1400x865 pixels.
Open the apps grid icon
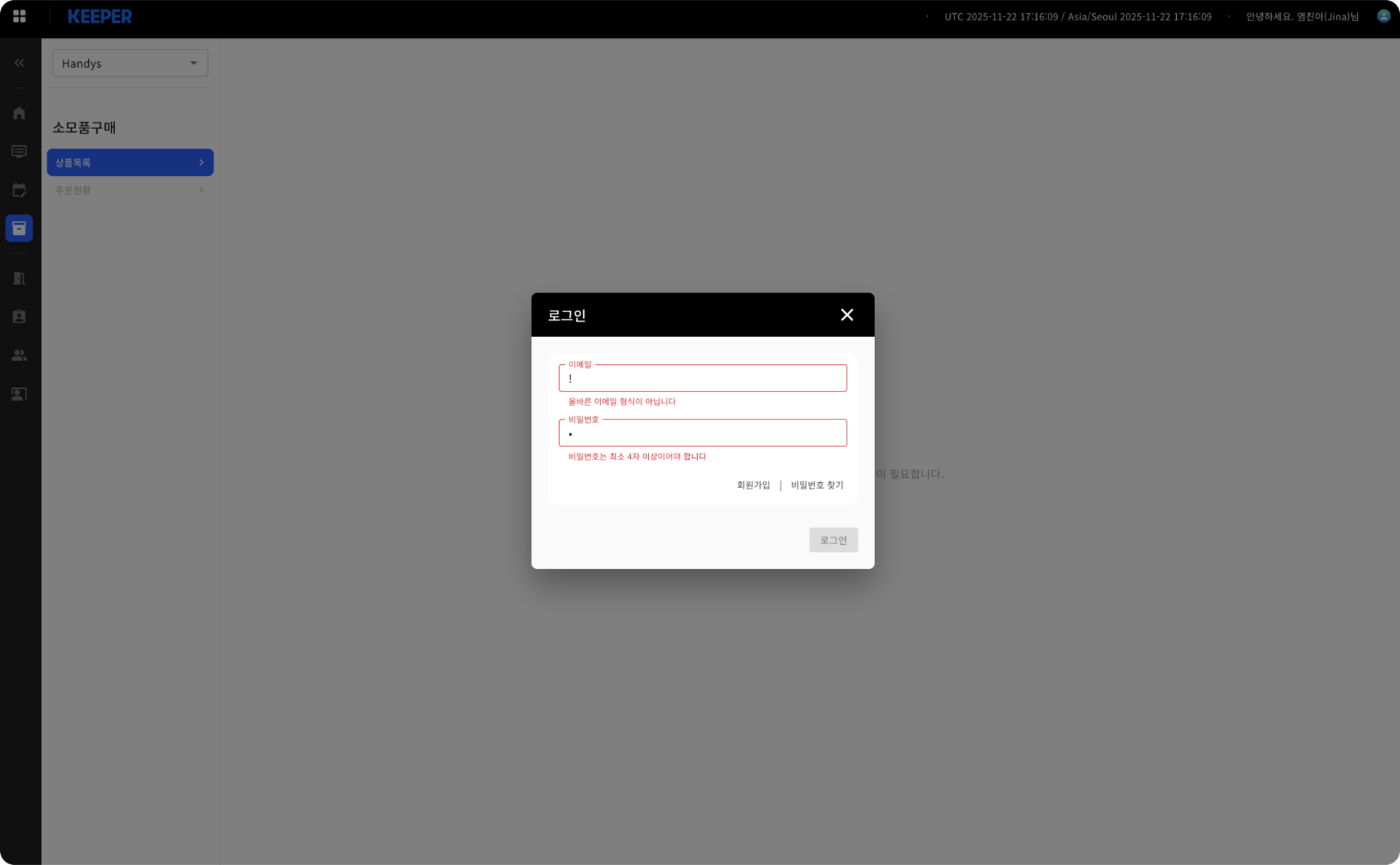pyautogui.click(x=20, y=16)
